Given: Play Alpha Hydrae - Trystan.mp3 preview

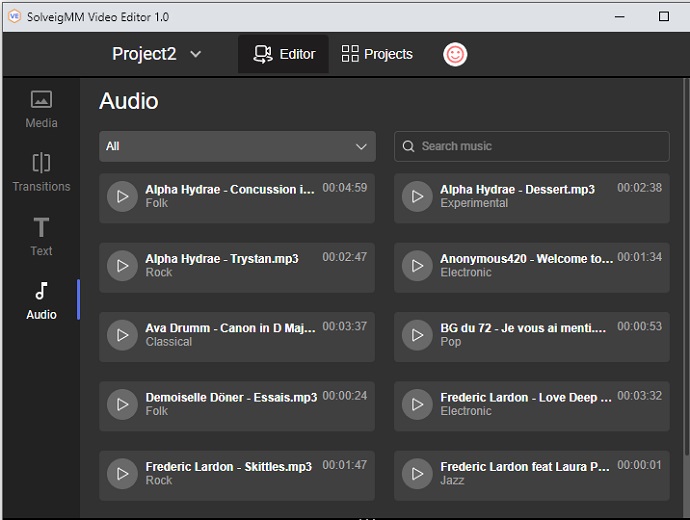Looking at the screenshot, I should [x=122, y=266].
